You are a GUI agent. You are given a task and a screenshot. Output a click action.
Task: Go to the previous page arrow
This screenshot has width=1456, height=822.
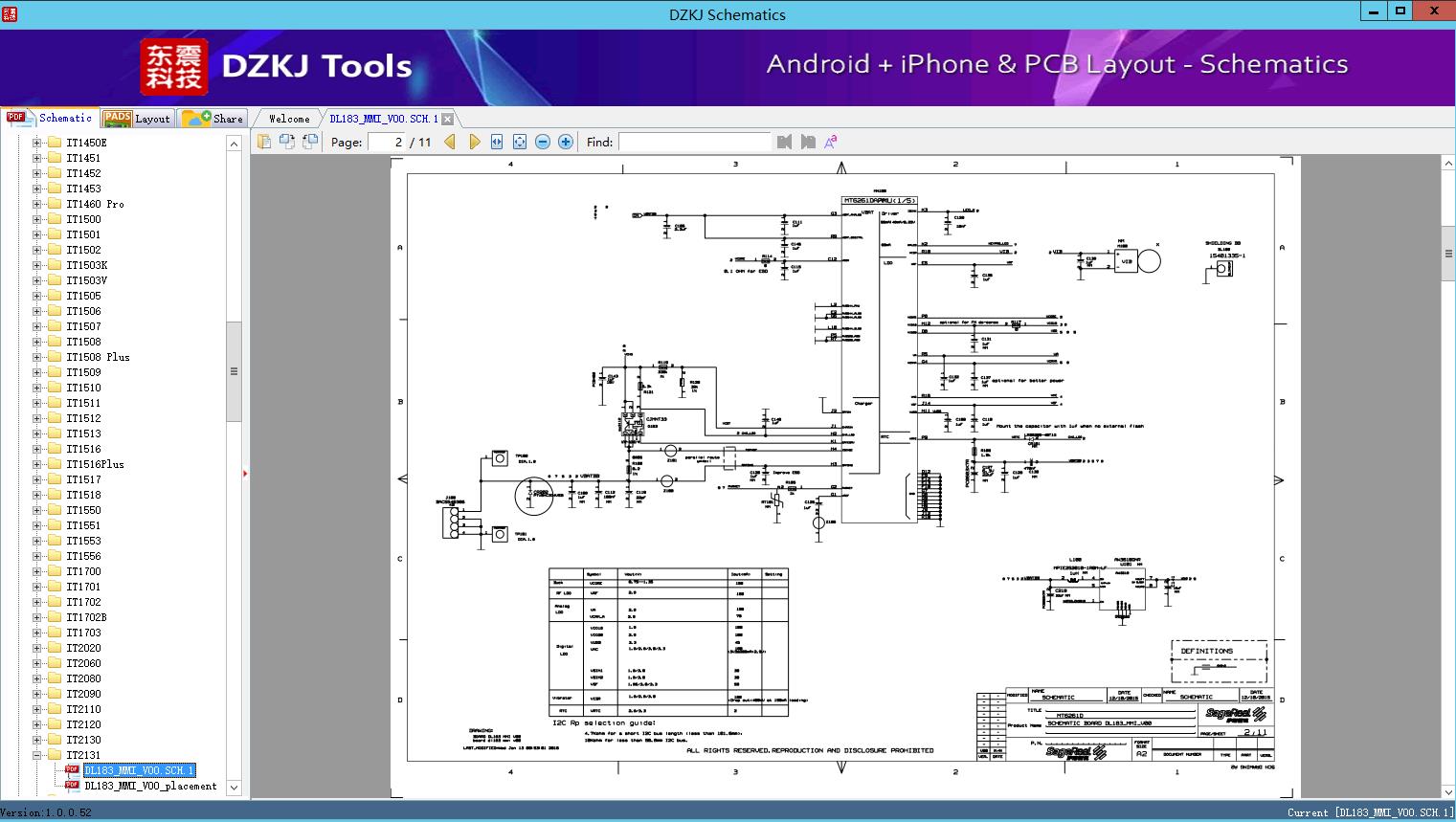pyautogui.click(x=450, y=142)
